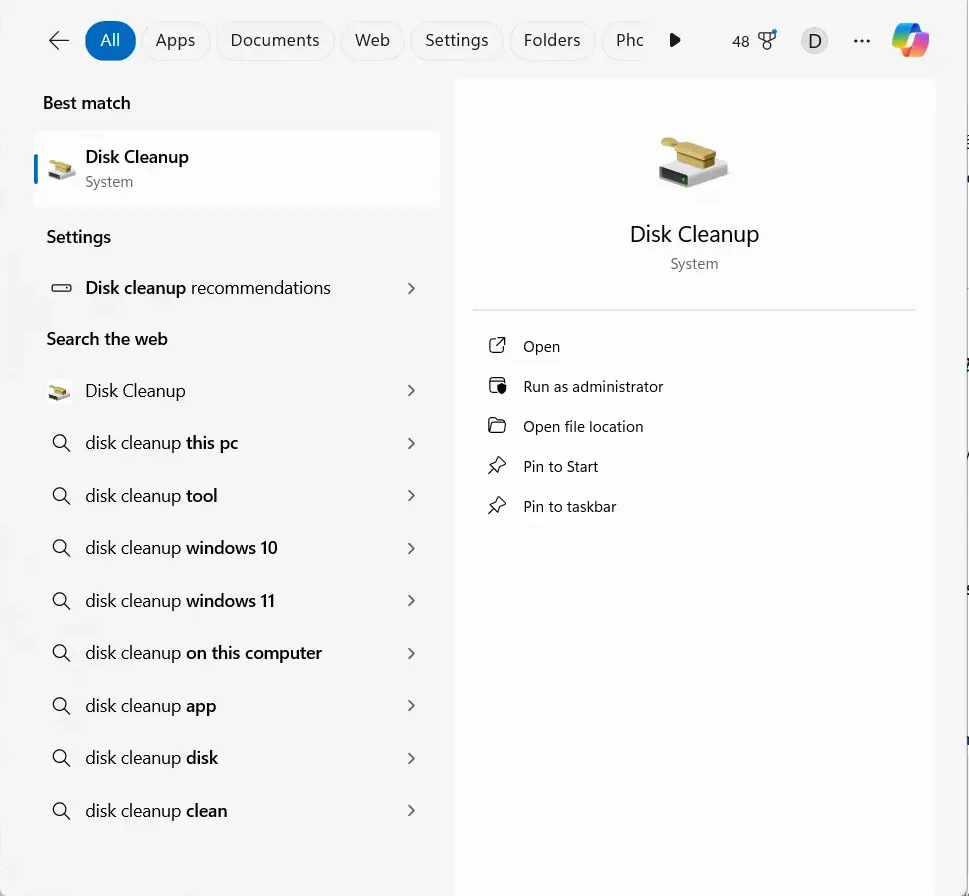The width and height of the screenshot is (969, 896).
Task: Switch to the Documents filter tab
Action: pos(275,40)
